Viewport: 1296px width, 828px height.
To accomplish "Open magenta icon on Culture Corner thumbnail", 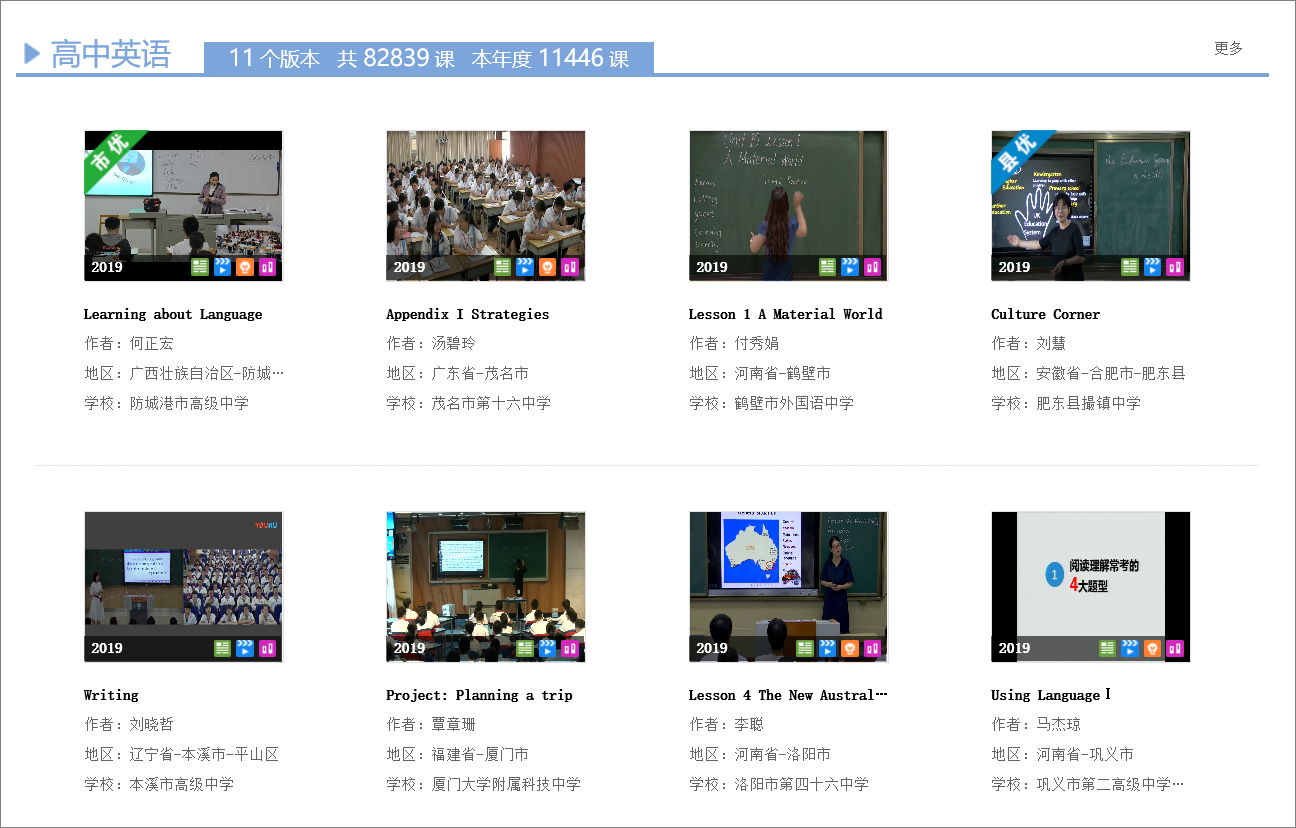I will click(1174, 267).
